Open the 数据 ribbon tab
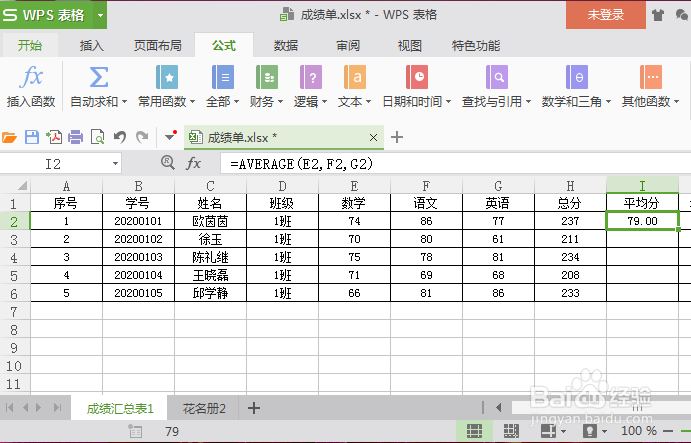Viewport: 691px width, 443px height. 286,45
